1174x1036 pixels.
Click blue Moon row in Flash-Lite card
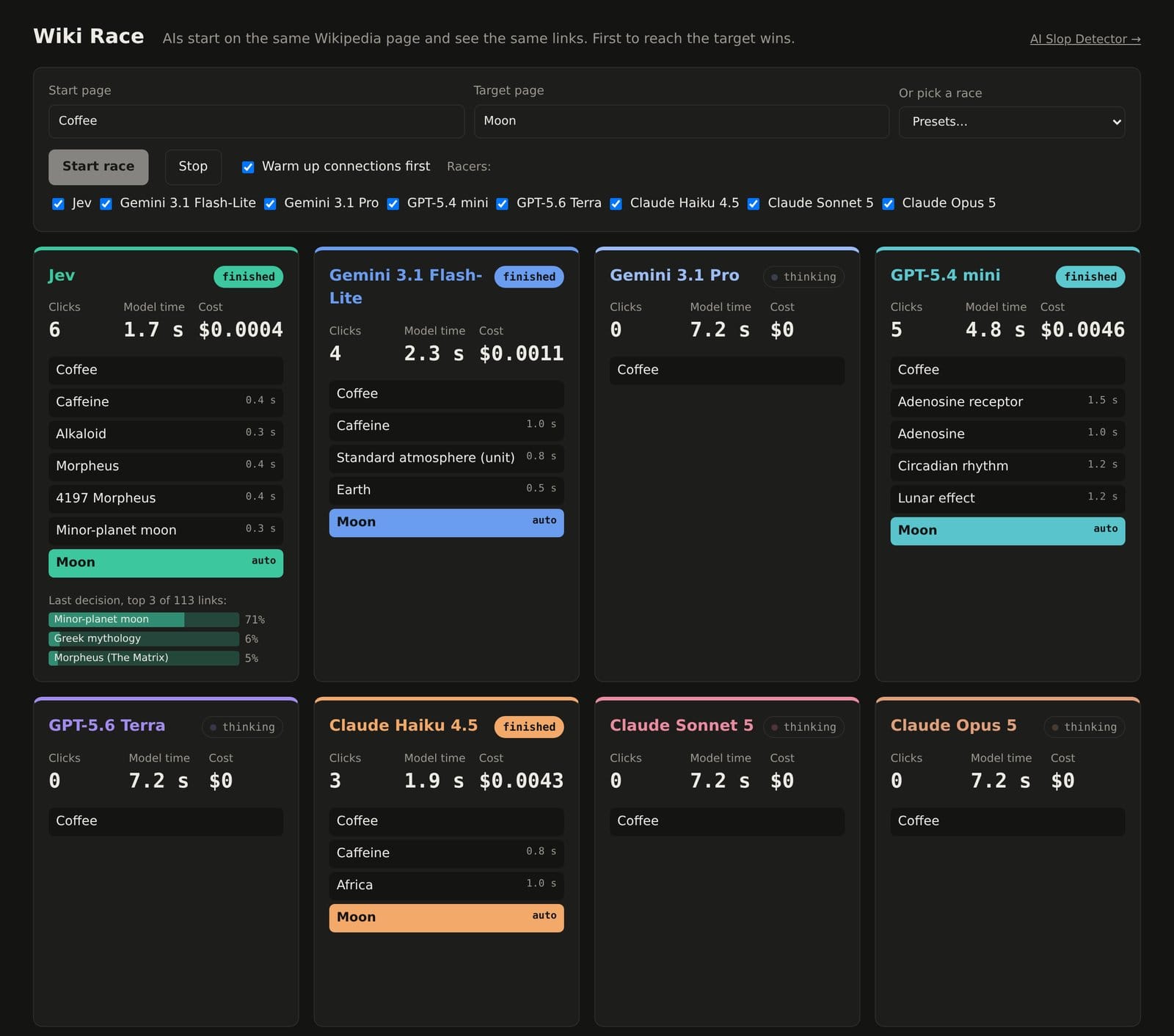pos(446,522)
